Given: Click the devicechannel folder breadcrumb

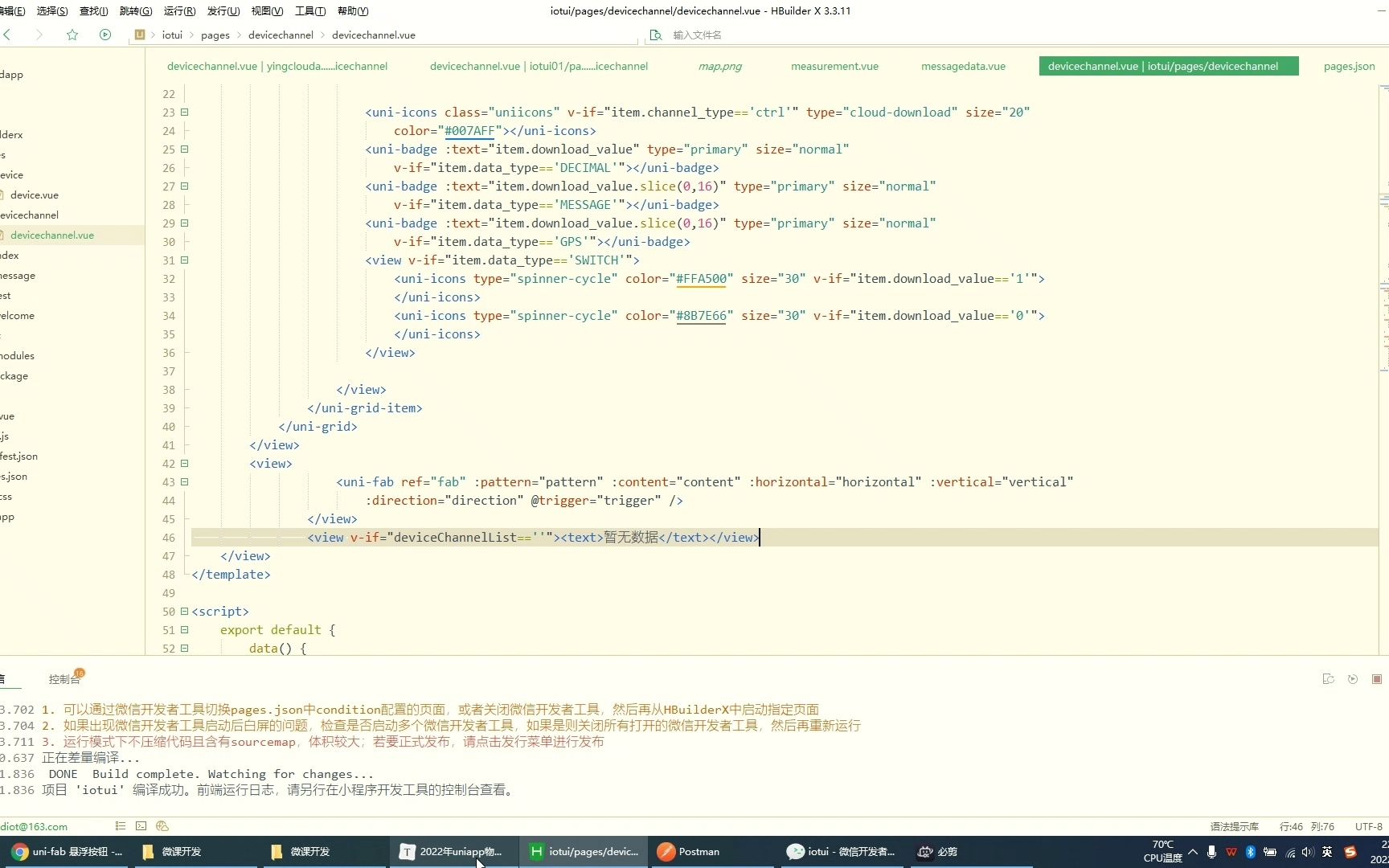Looking at the screenshot, I should point(281,35).
